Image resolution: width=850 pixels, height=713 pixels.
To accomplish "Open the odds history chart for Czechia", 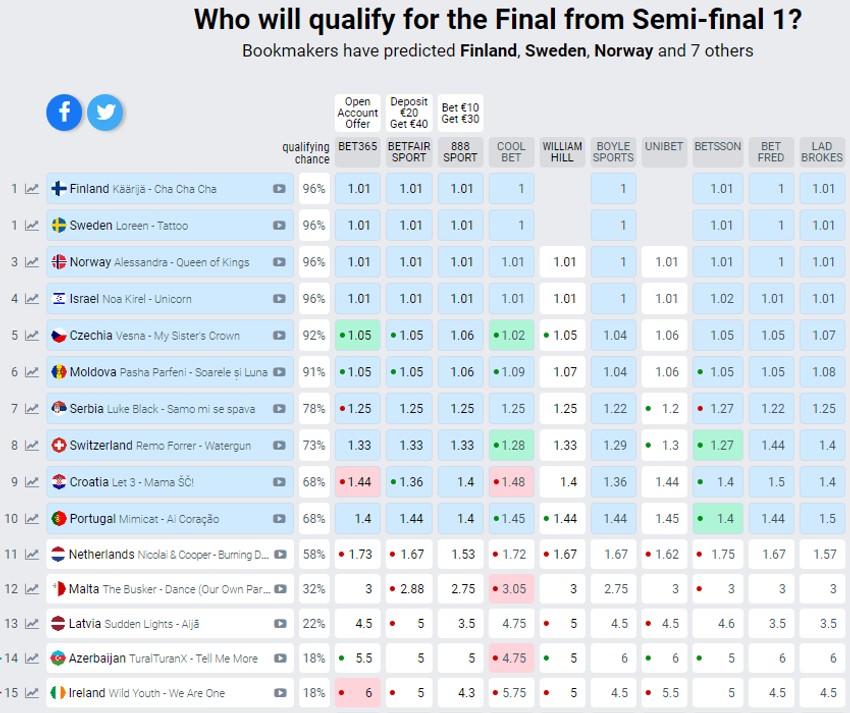I will 32,336.
